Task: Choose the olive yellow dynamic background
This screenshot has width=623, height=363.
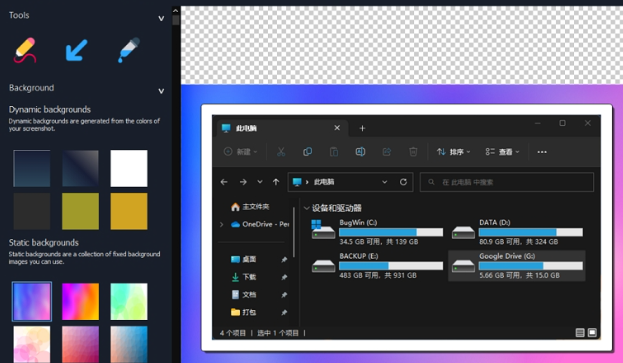Action: [80, 211]
